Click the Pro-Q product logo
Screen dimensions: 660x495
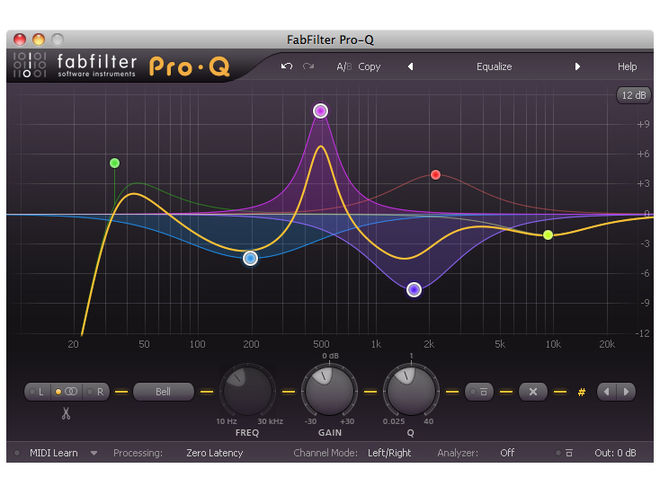[189, 67]
